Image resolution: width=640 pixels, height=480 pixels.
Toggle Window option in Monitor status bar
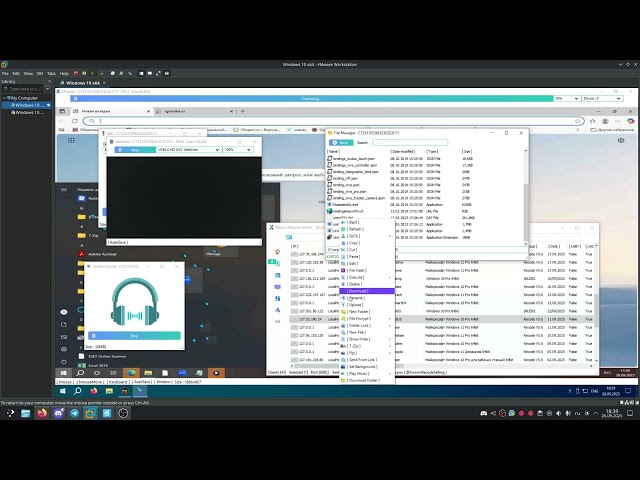pyautogui.click(x=164, y=382)
